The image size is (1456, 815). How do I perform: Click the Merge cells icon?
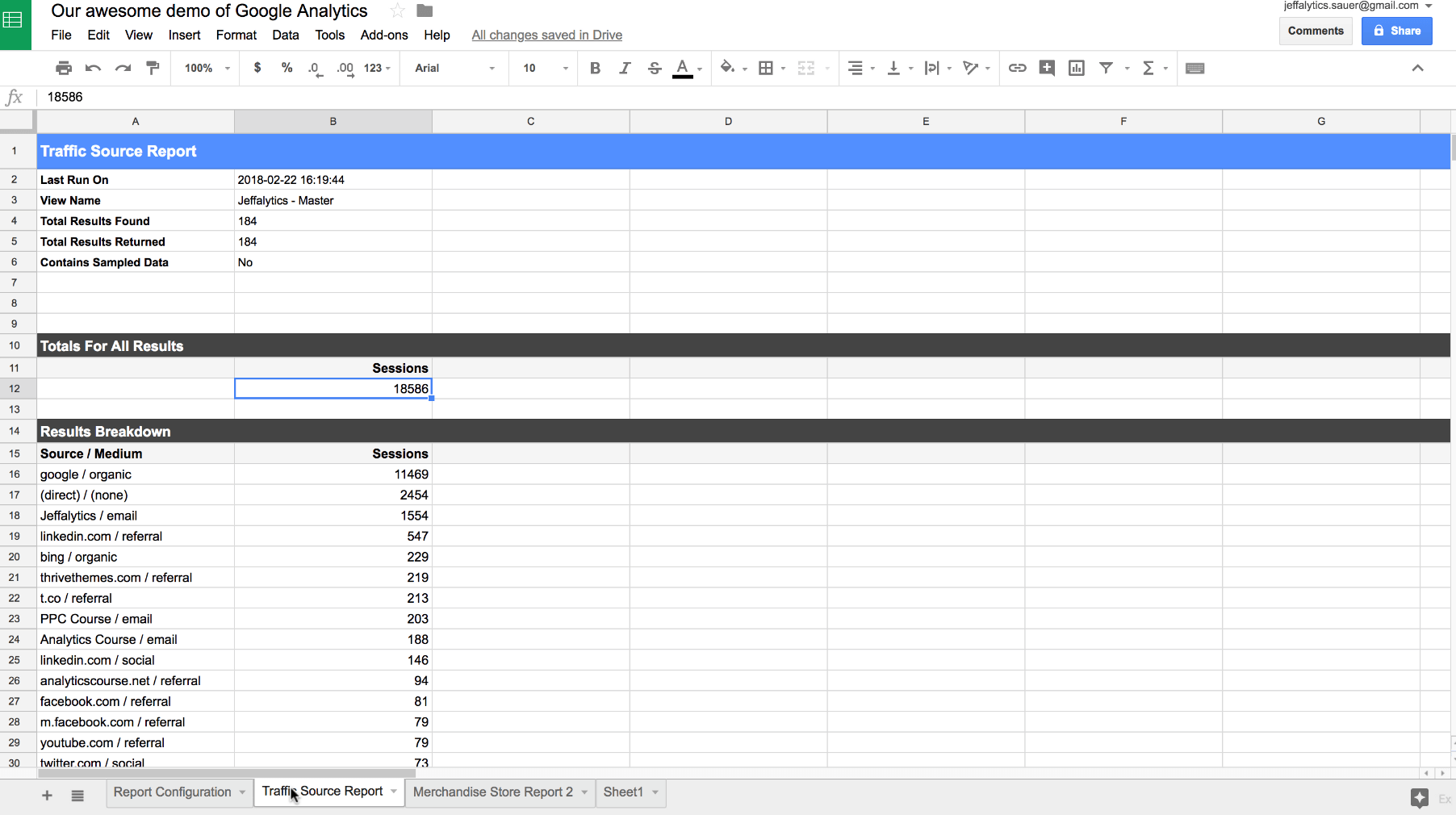click(805, 68)
